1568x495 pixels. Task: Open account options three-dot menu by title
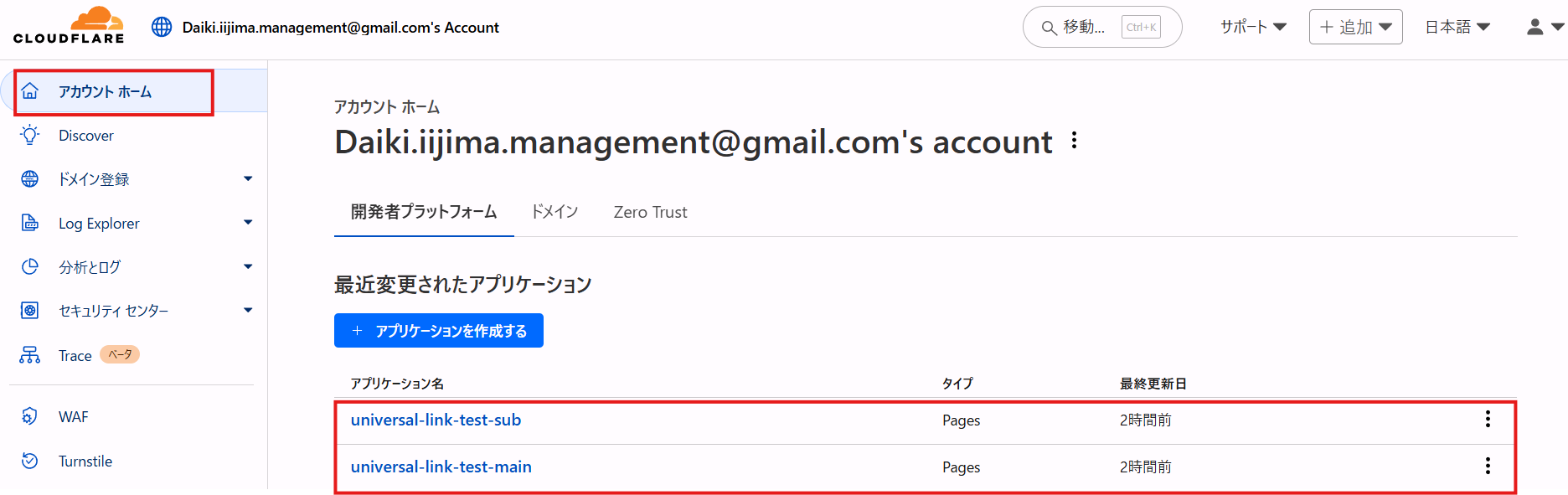[x=1074, y=141]
